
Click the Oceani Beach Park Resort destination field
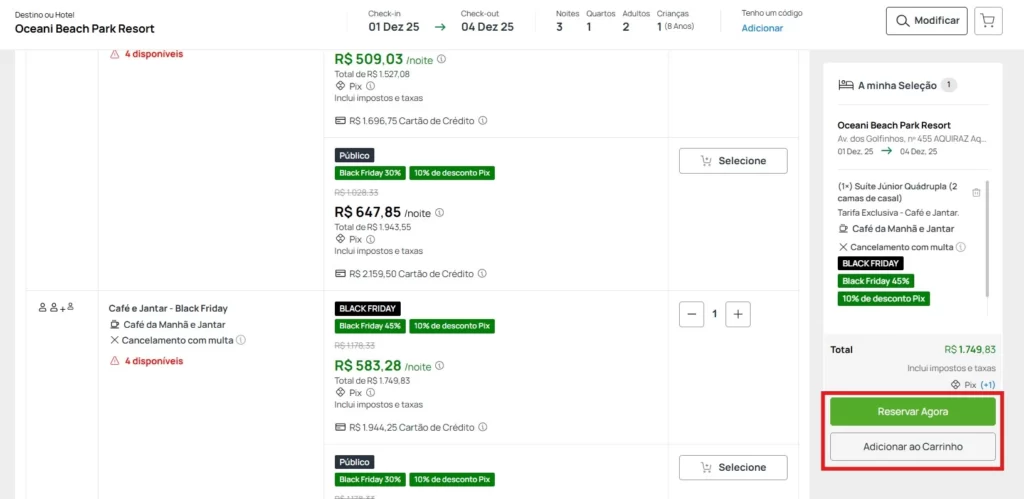(x=85, y=28)
